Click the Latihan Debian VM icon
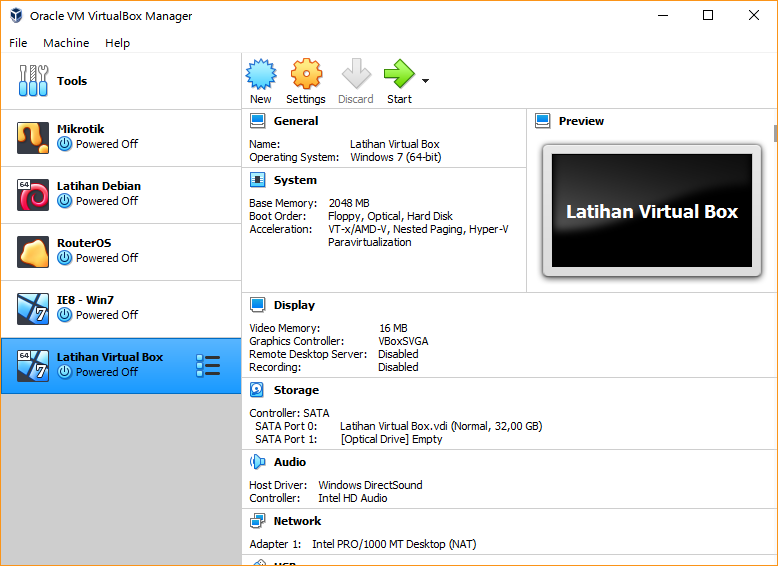778x566 pixels. click(33, 194)
